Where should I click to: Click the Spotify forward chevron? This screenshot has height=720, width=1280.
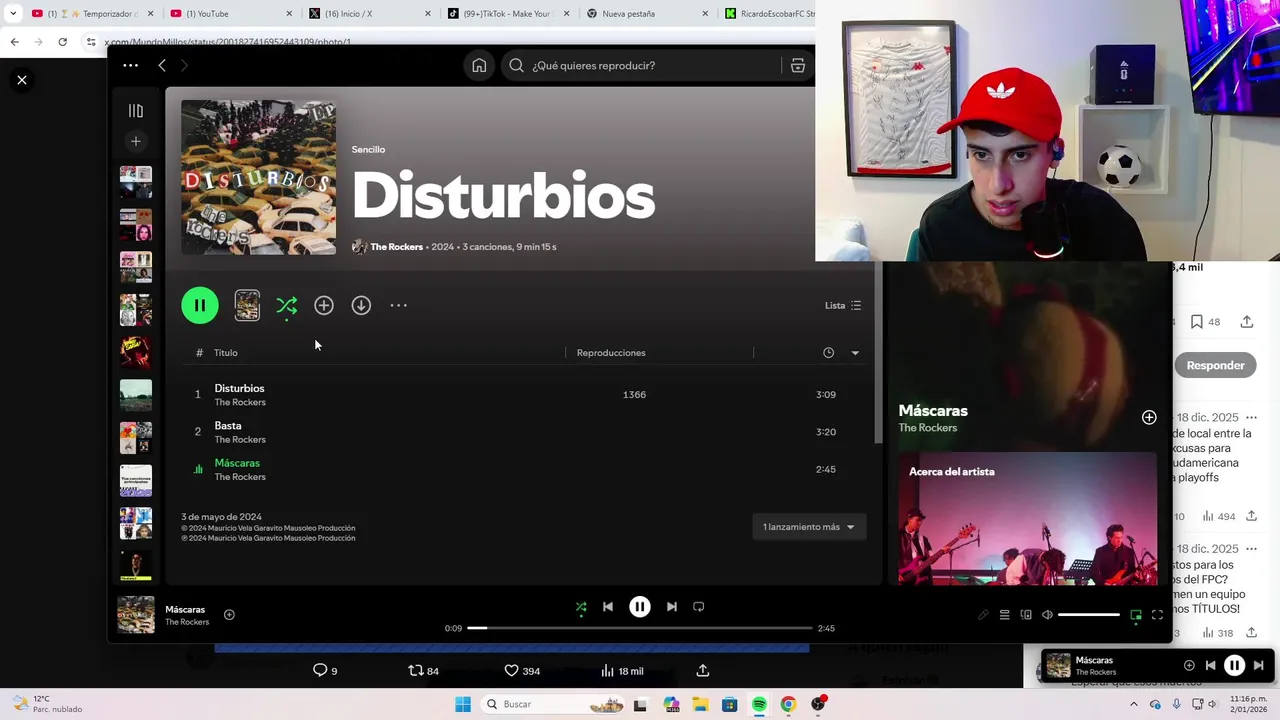coord(184,65)
